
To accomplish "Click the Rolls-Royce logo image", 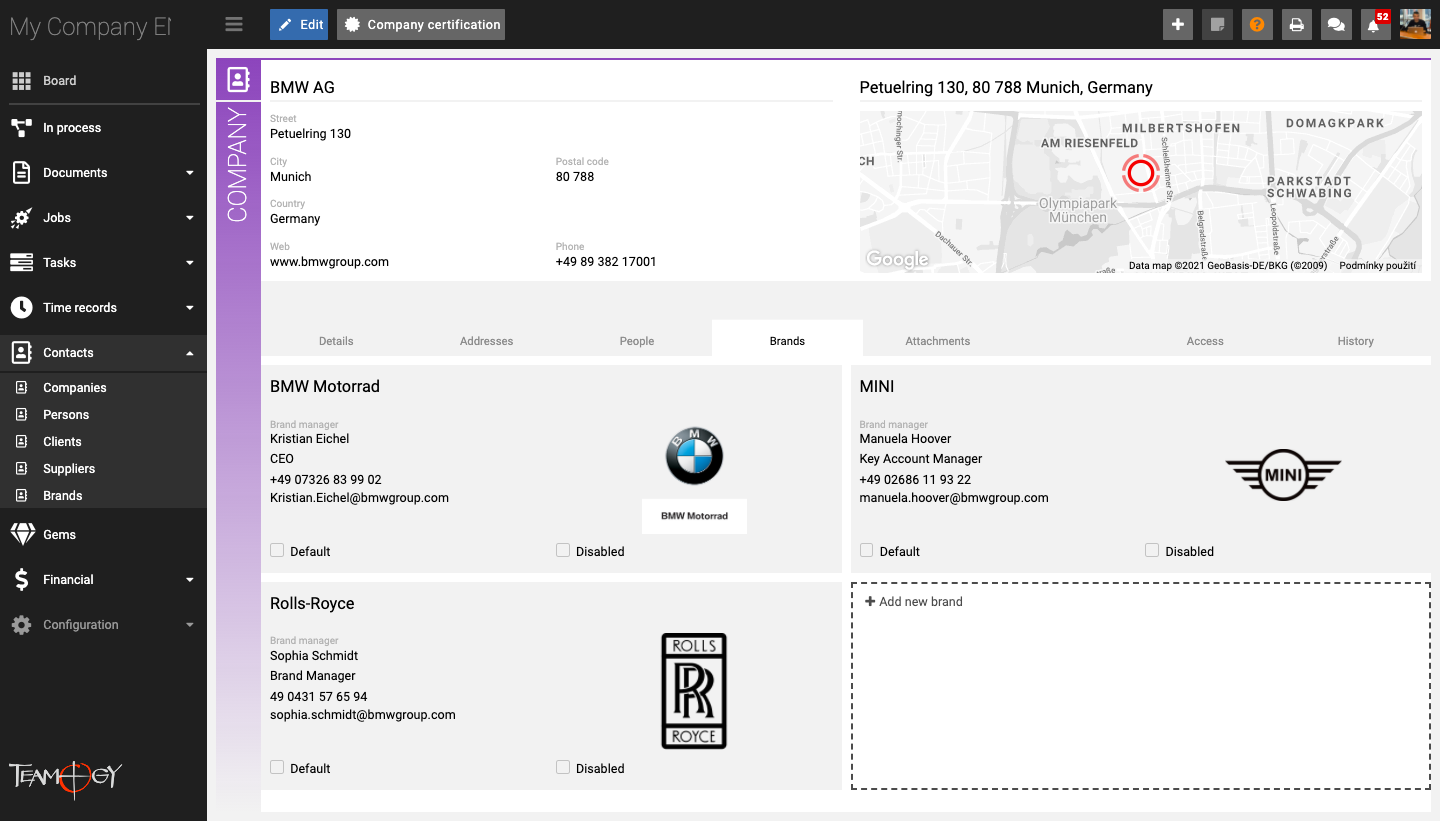I will [694, 691].
